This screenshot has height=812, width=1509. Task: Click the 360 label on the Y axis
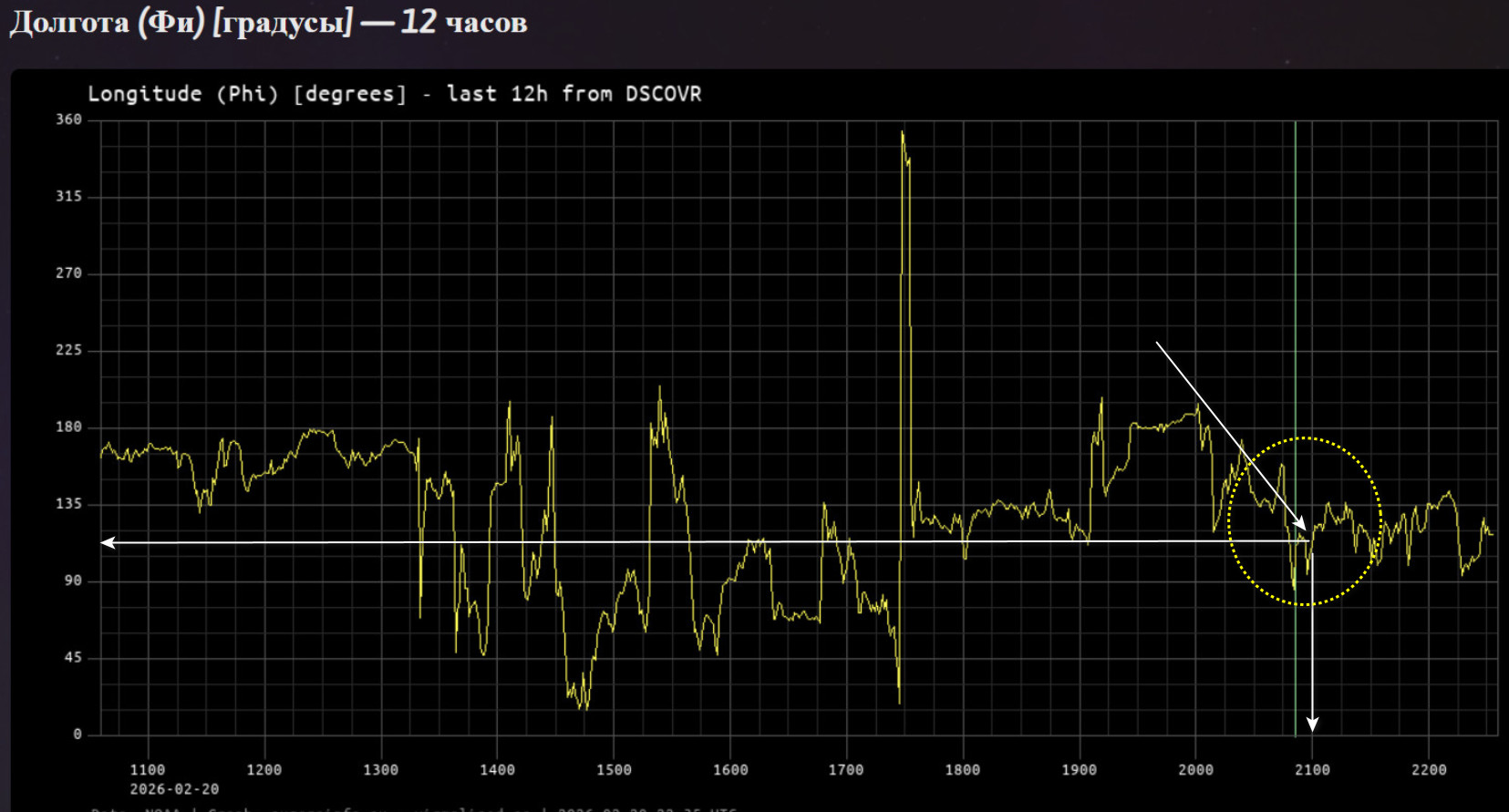[x=68, y=119]
